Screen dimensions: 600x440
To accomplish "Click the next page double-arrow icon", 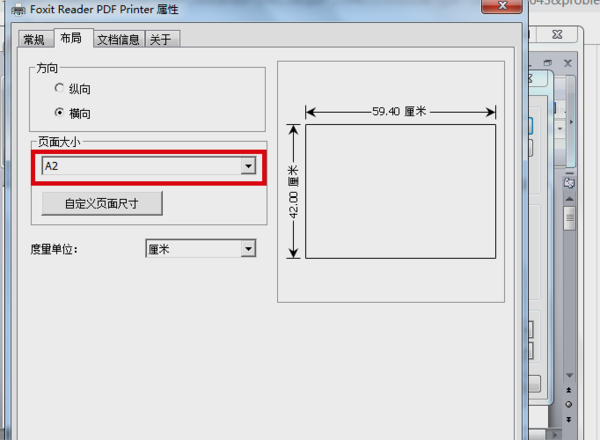I will click(569, 419).
